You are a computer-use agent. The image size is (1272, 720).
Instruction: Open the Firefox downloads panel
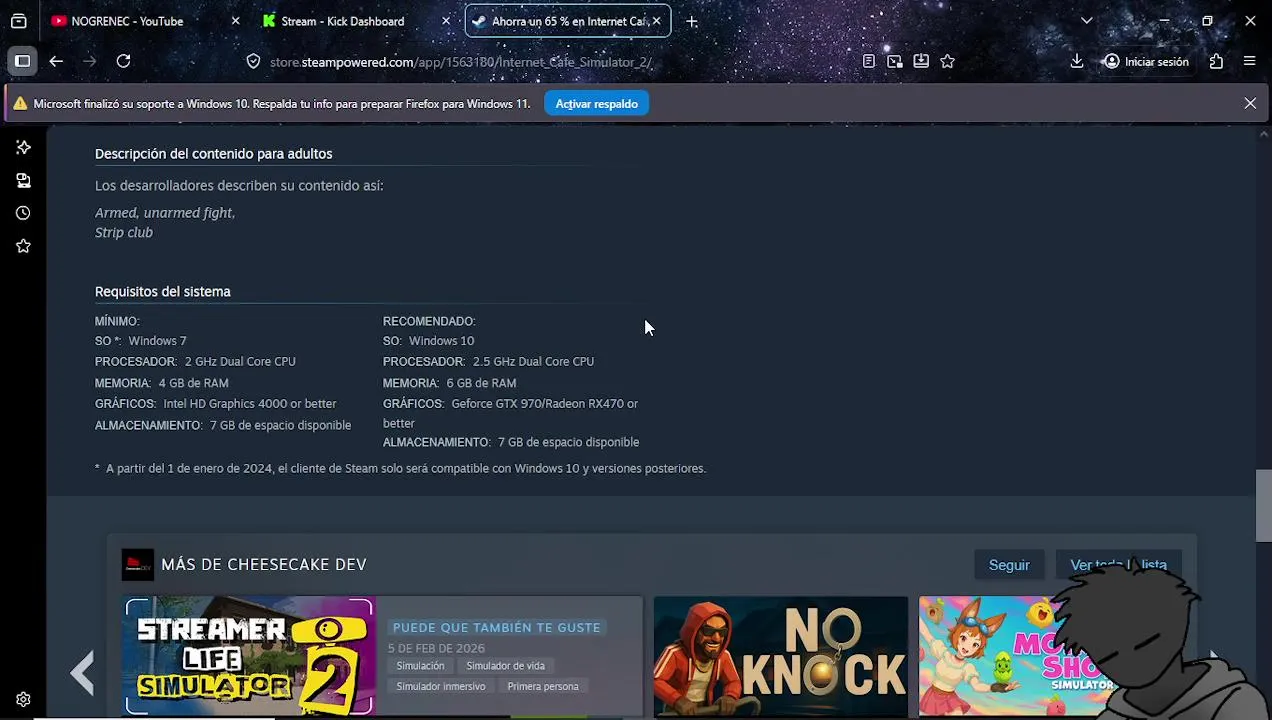click(1077, 61)
